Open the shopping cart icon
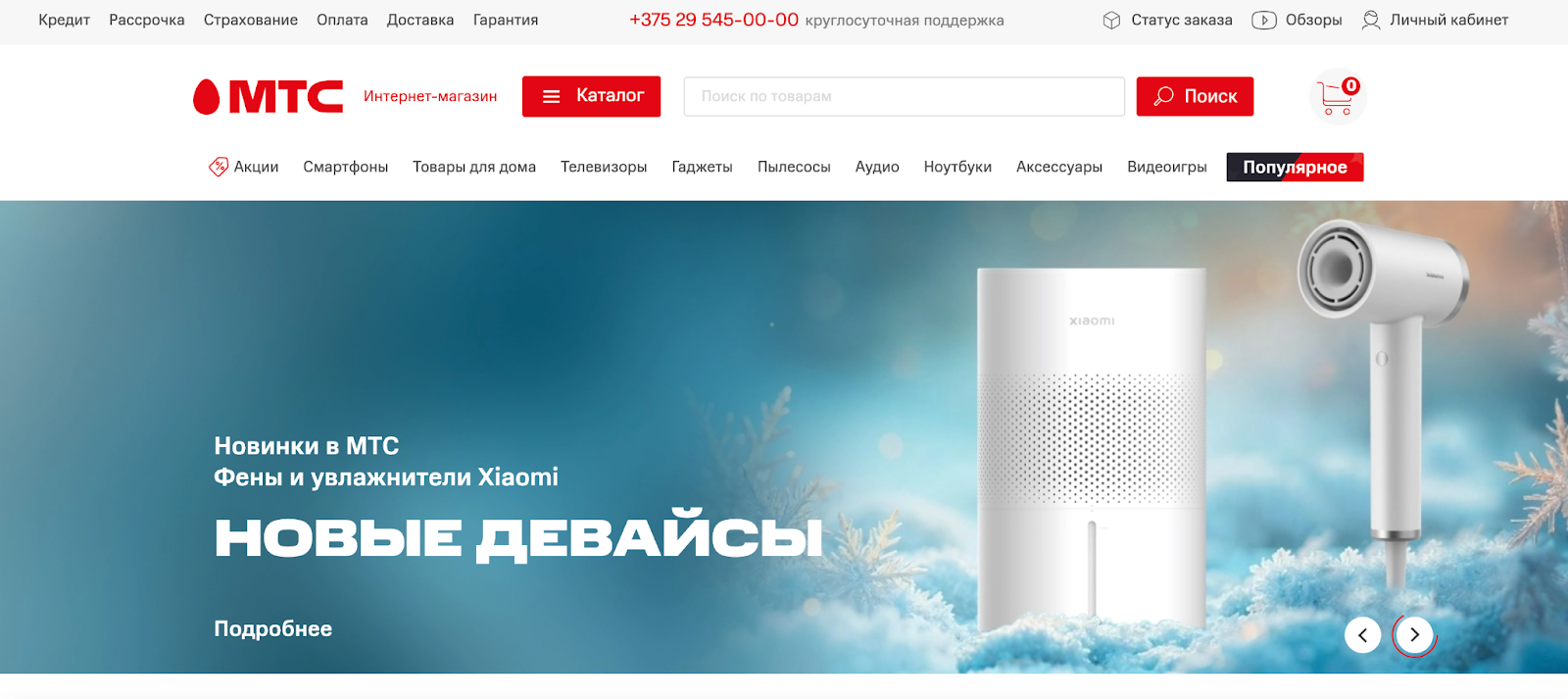Screen dimensions: 1568x699 (1338, 97)
